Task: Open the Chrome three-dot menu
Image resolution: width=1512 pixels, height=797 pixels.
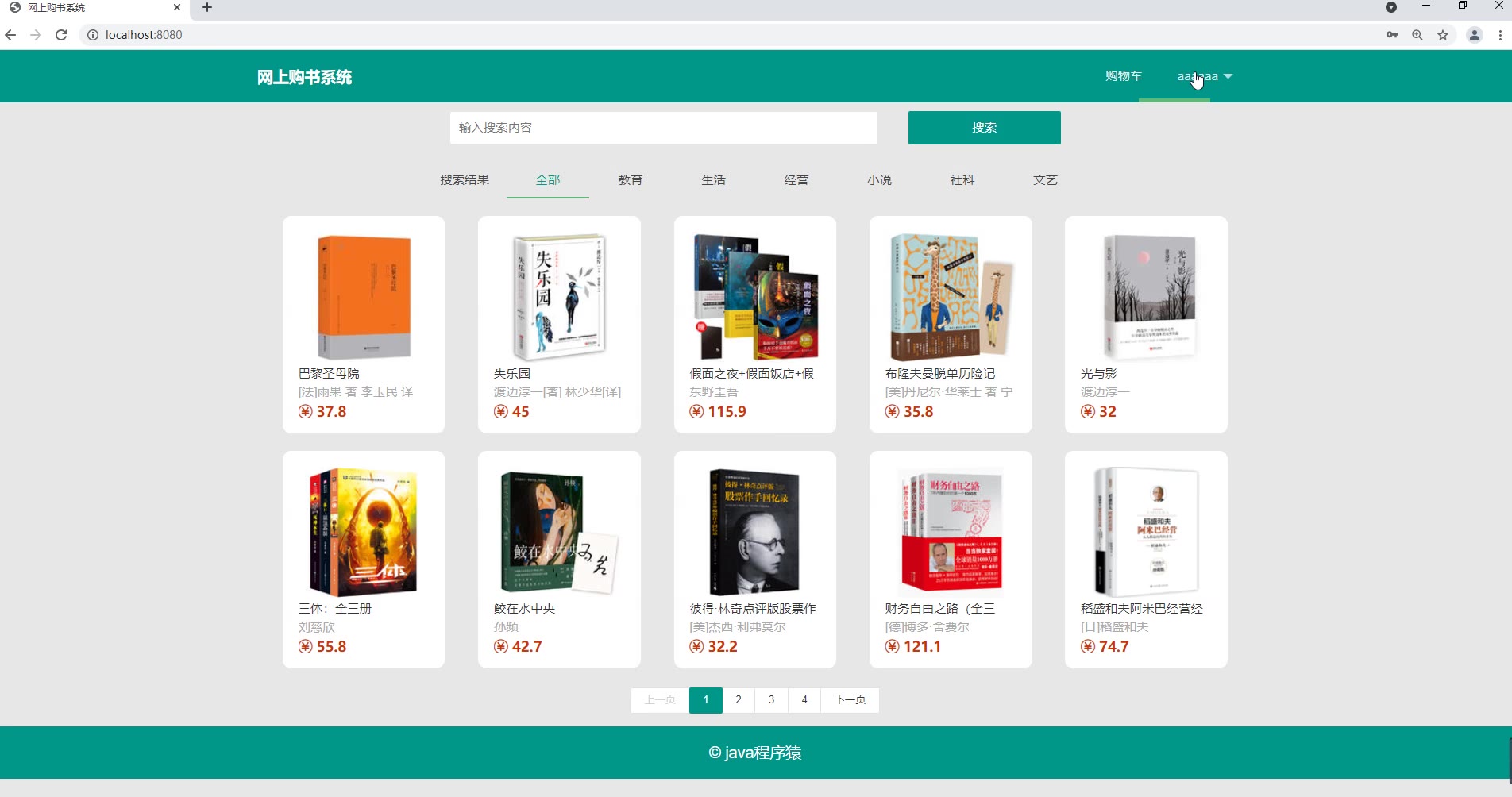Action: click(1500, 35)
